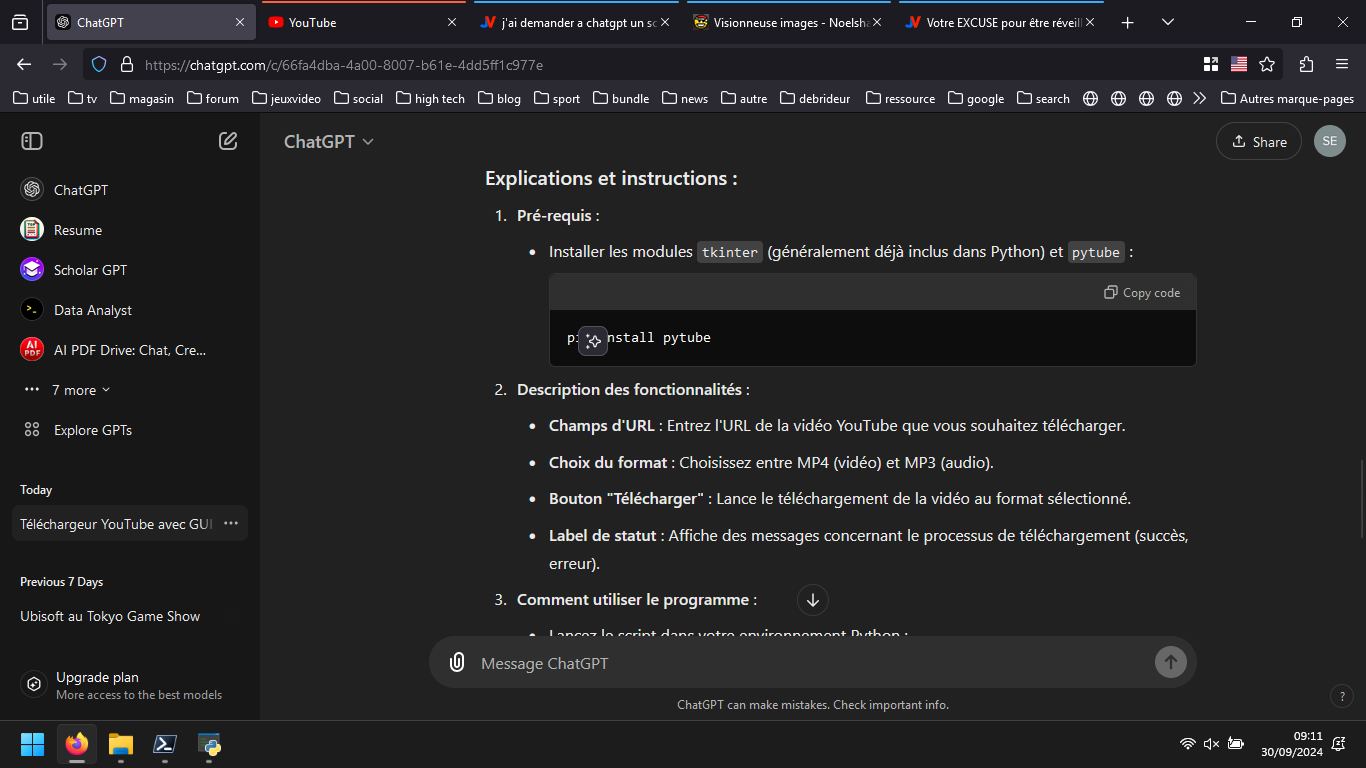The width and height of the screenshot is (1366, 768).
Task: Switch to the Visionneuse images tab
Action: (x=783, y=22)
